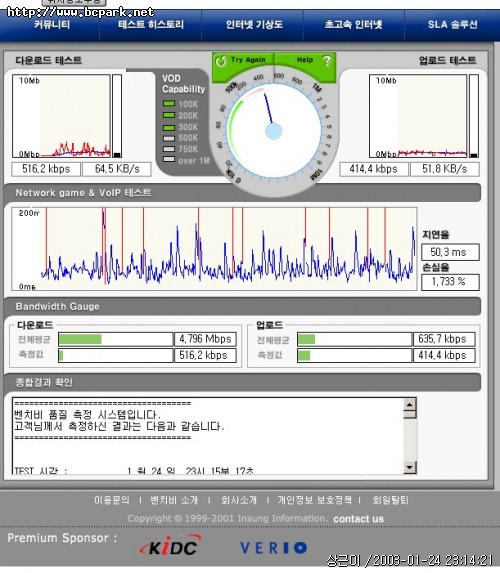Click the download 측정값 bandwidth bar
The height and width of the screenshot is (573, 500).
pos(115,355)
